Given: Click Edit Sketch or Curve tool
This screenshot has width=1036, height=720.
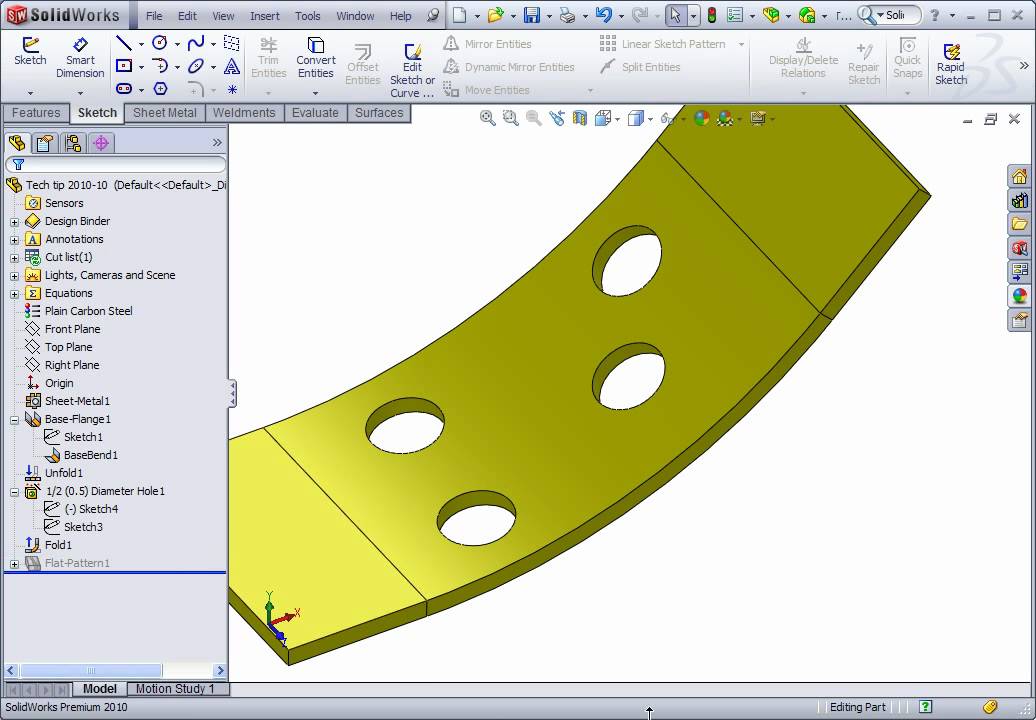Looking at the screenshot, I should coord(412,70).
